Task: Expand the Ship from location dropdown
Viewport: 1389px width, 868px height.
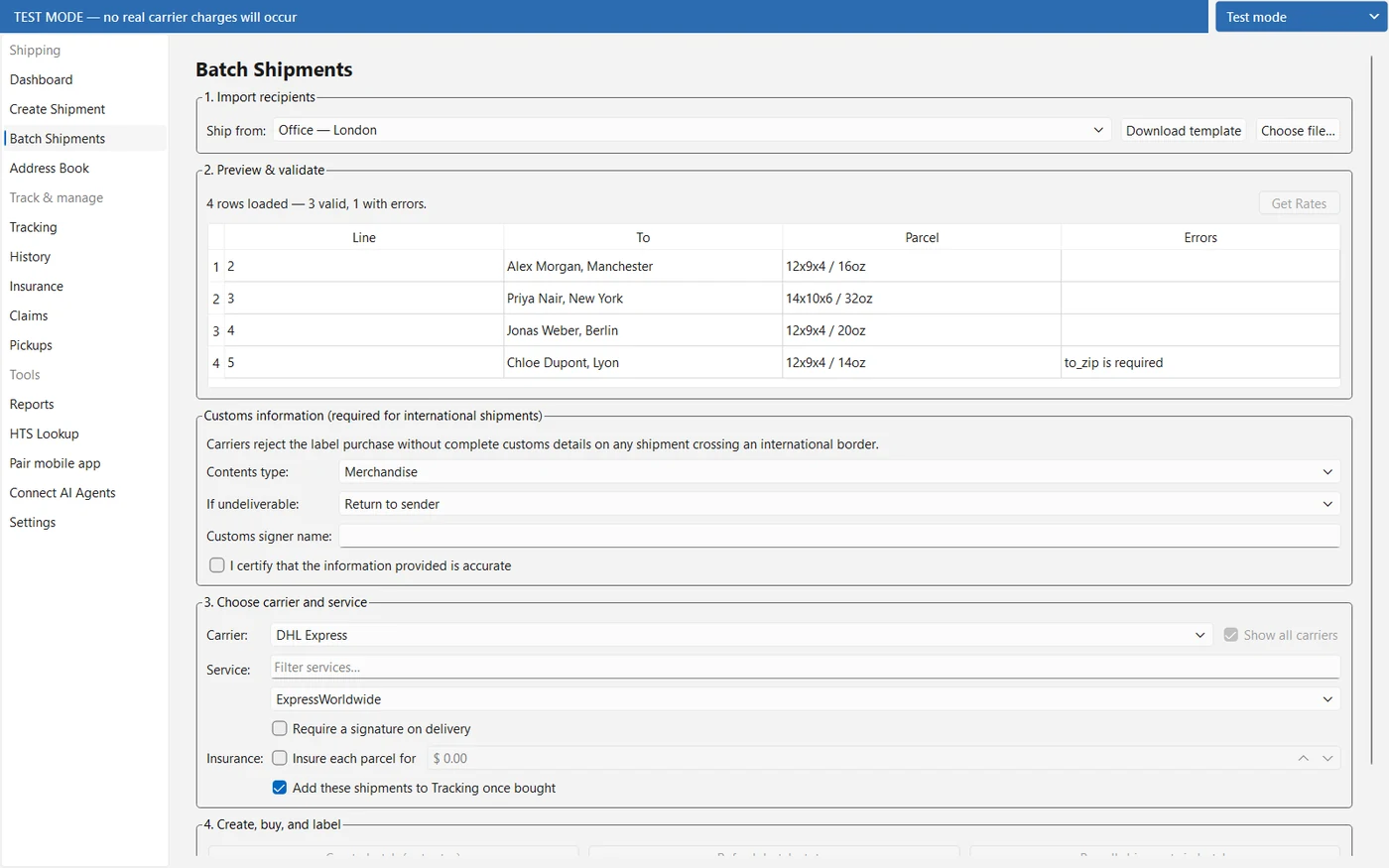Action: [692, 130]
